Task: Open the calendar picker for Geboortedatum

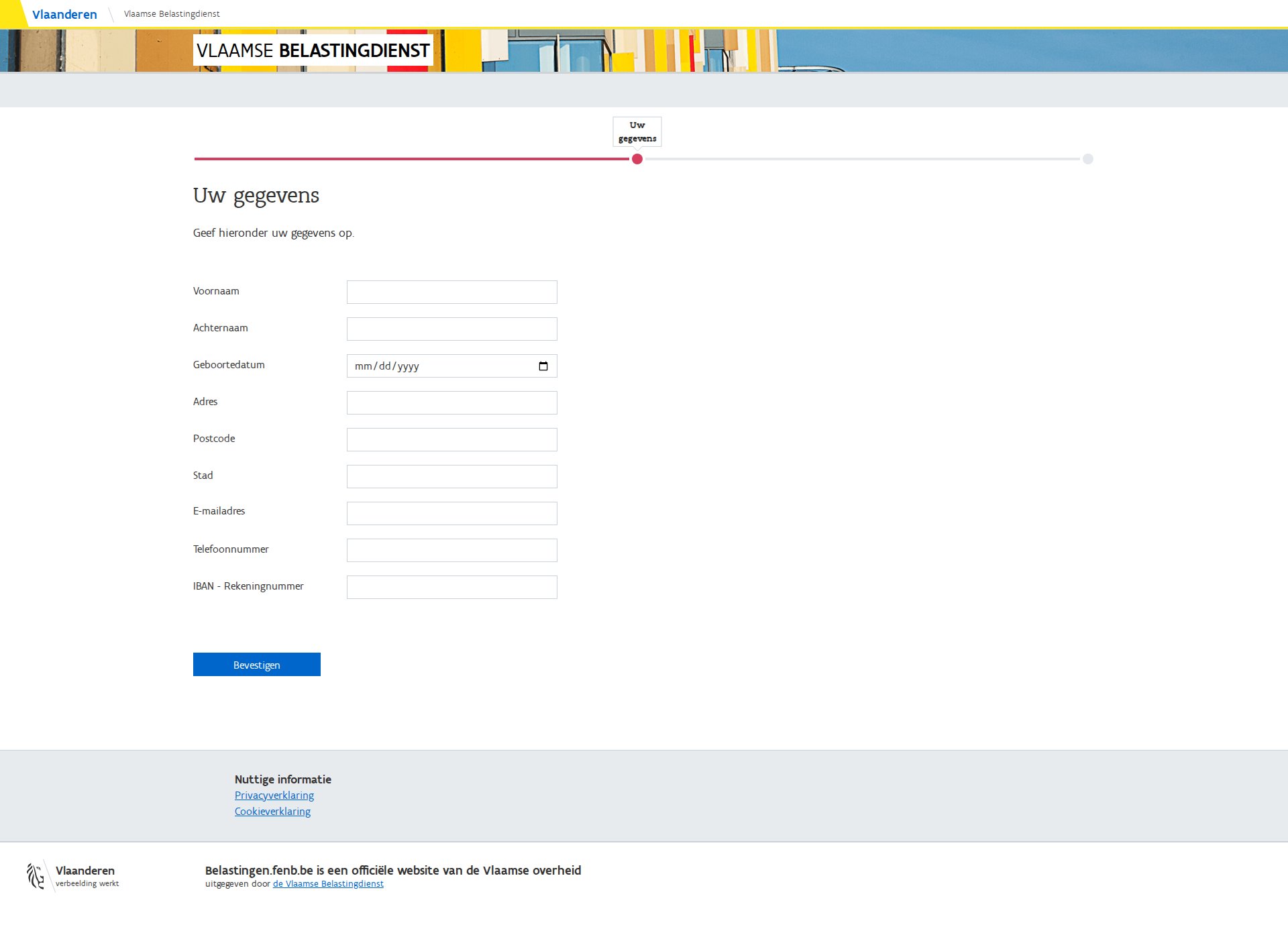Action: [x=543, y=366]
